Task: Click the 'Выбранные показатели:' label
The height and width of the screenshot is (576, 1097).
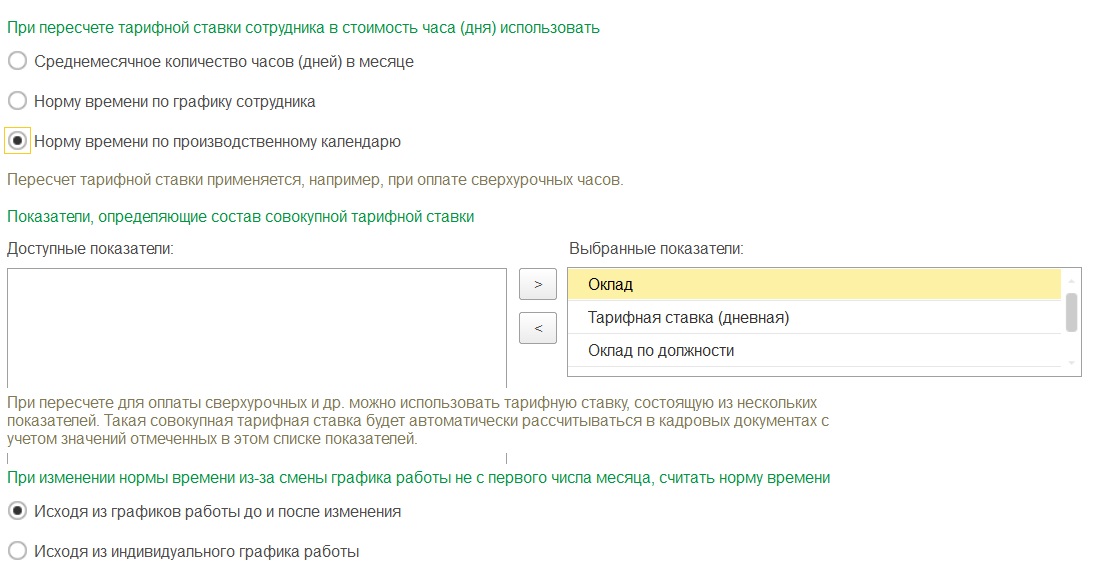Action: click(656, 248)
